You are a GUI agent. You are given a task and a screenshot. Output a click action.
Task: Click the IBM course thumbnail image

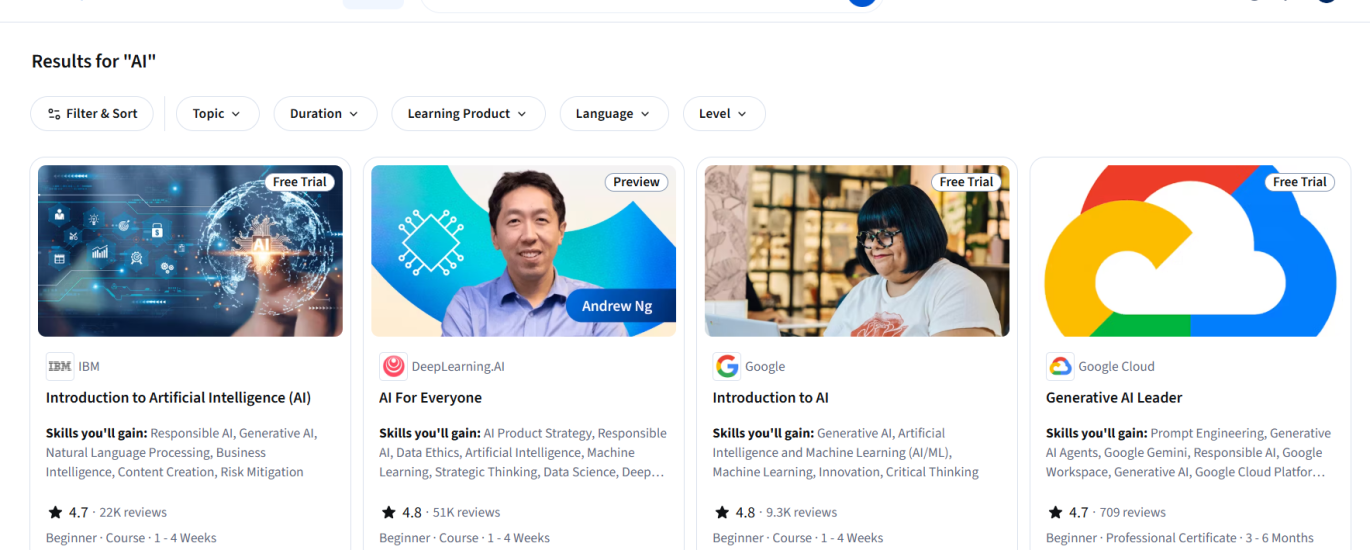pyautogui.click(x=190, y=251)
